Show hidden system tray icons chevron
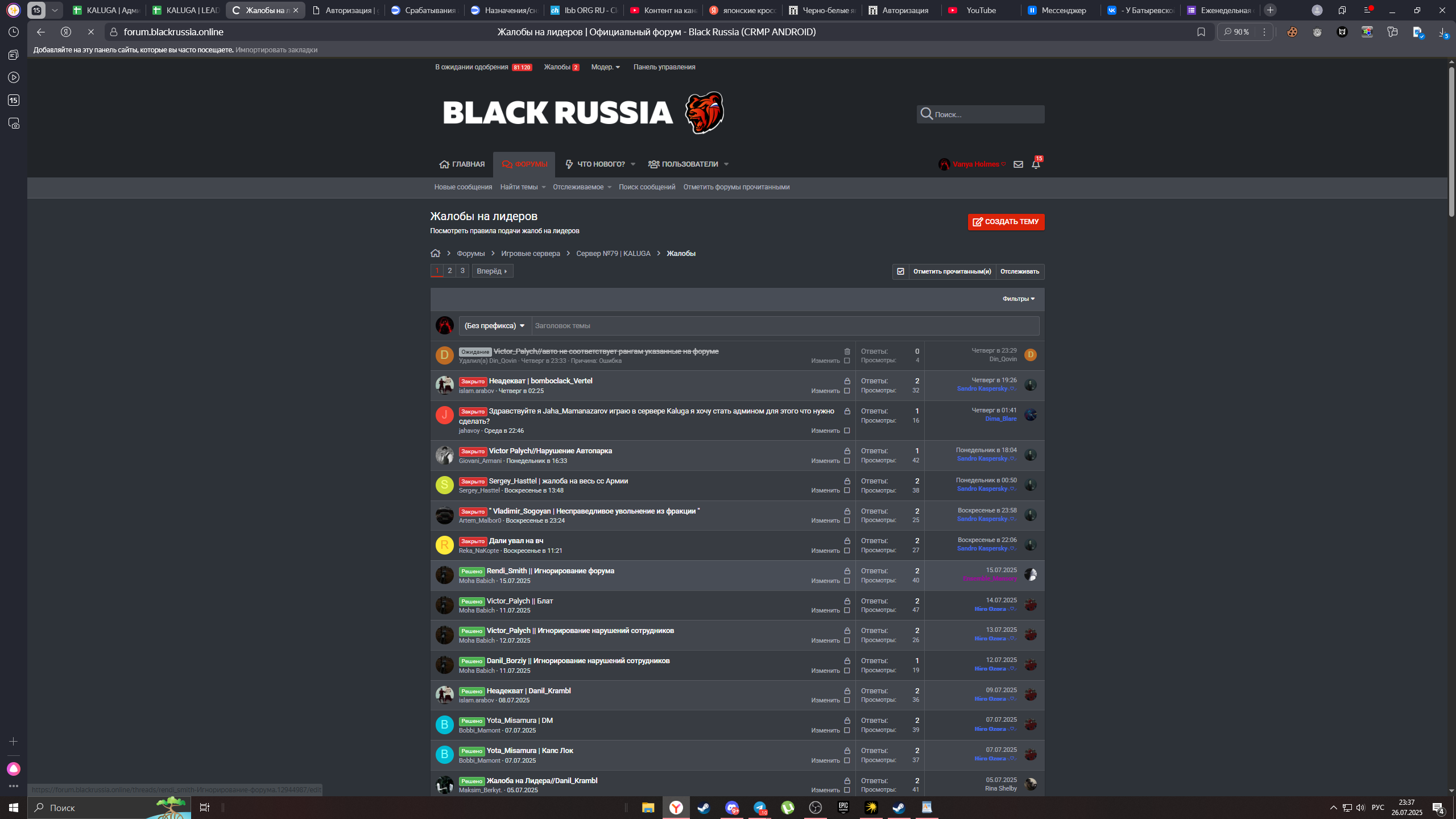Viewport: 1456px width, 819px height. click(x=1334, y=808)
